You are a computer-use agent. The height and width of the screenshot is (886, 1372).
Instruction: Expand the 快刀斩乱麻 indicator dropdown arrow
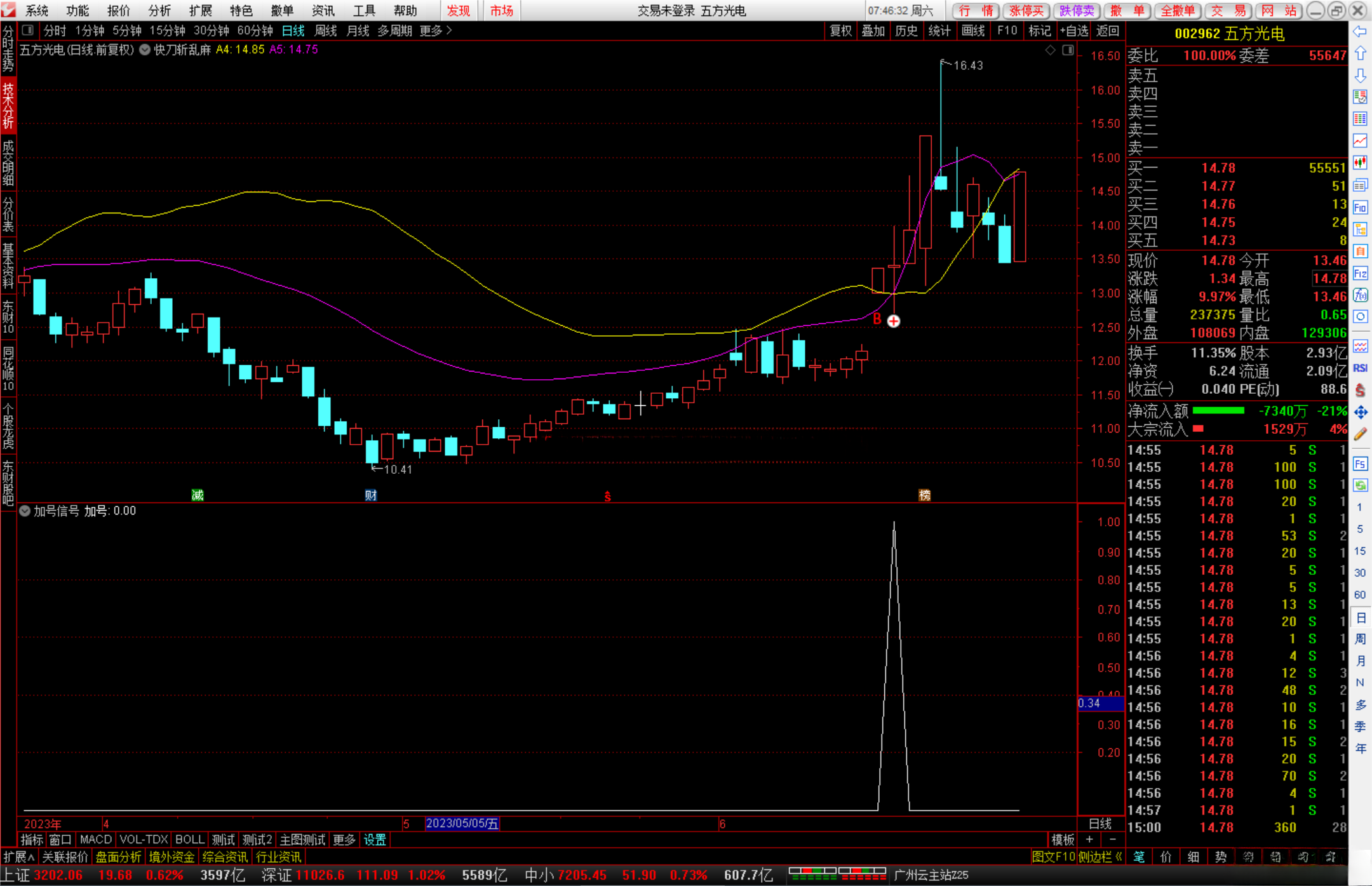[145, 50]
